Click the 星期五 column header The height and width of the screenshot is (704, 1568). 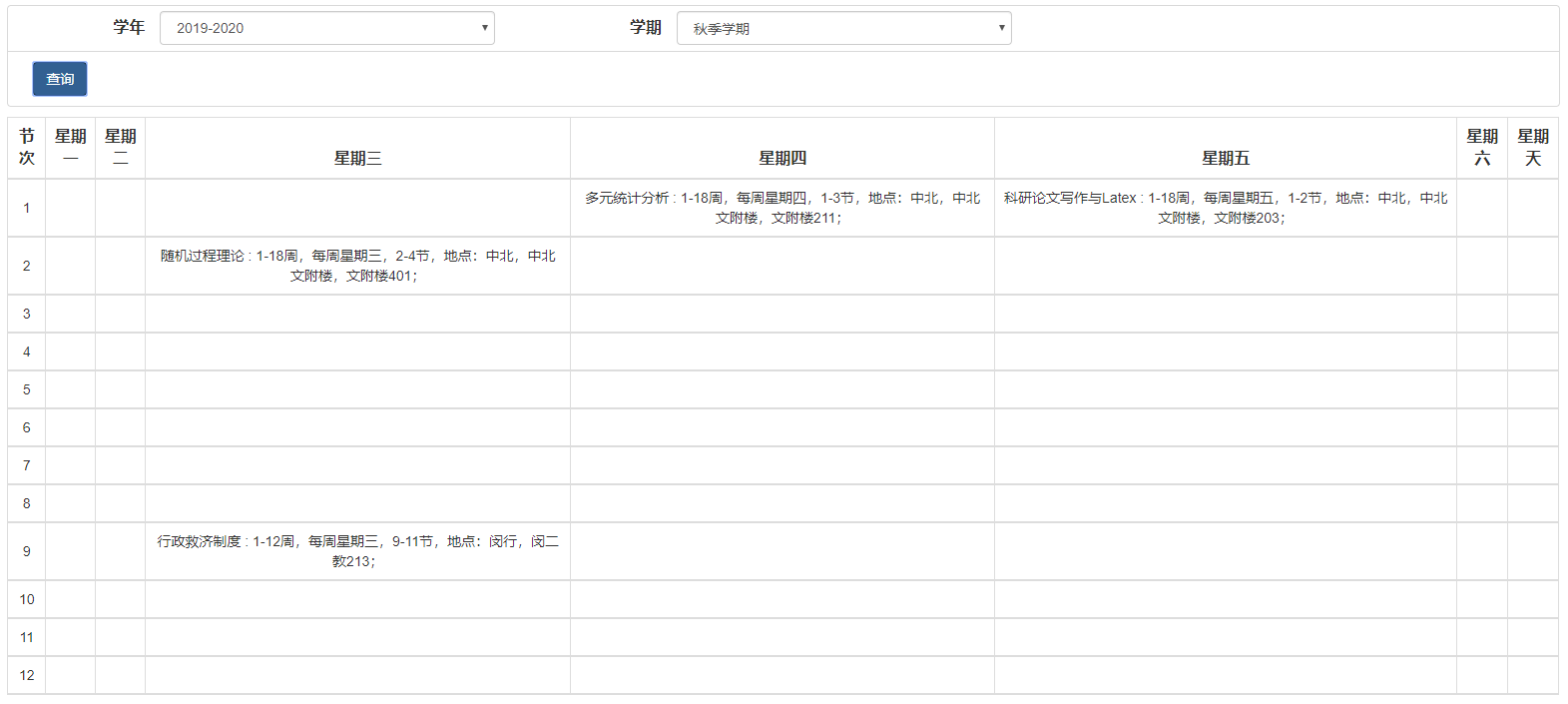pyautogui.click(x=1225, y=158)
